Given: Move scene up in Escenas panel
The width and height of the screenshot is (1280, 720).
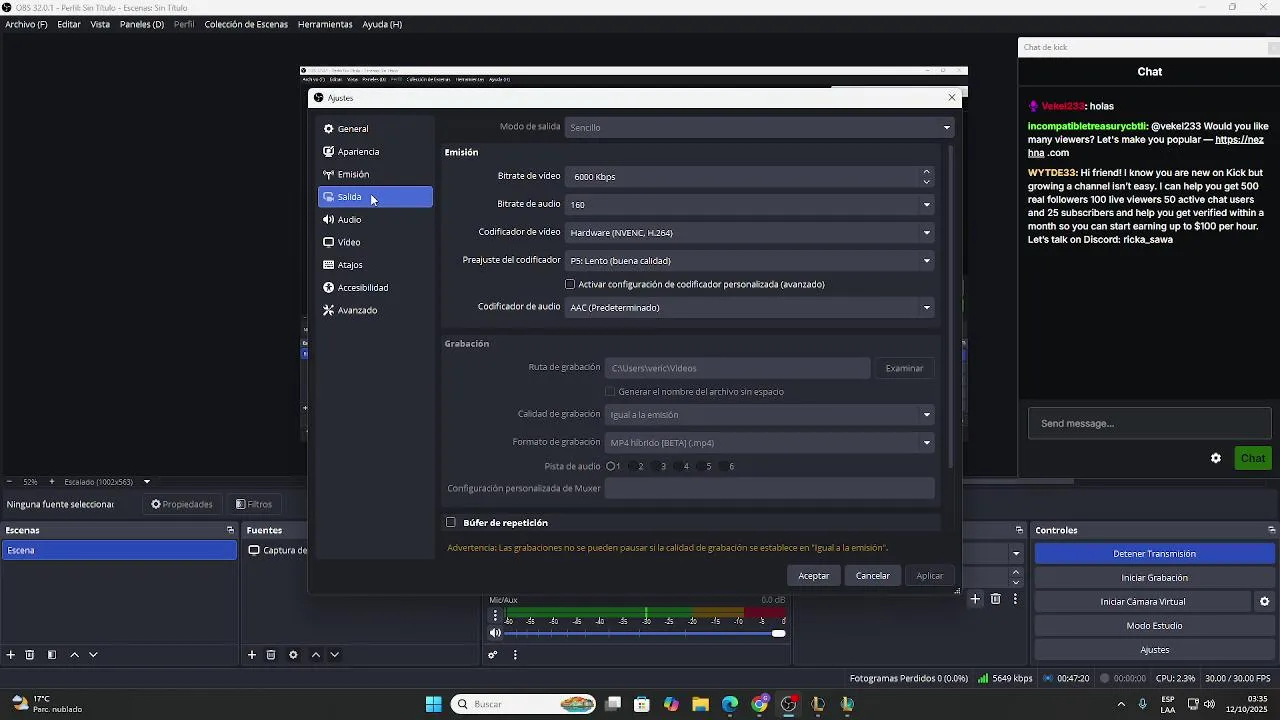Looking at the screenshot, I should tap(74, 655).
